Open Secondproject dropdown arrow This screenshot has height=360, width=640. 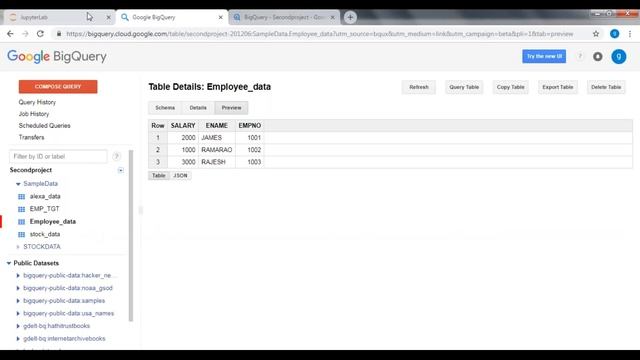tap(120, 170)
